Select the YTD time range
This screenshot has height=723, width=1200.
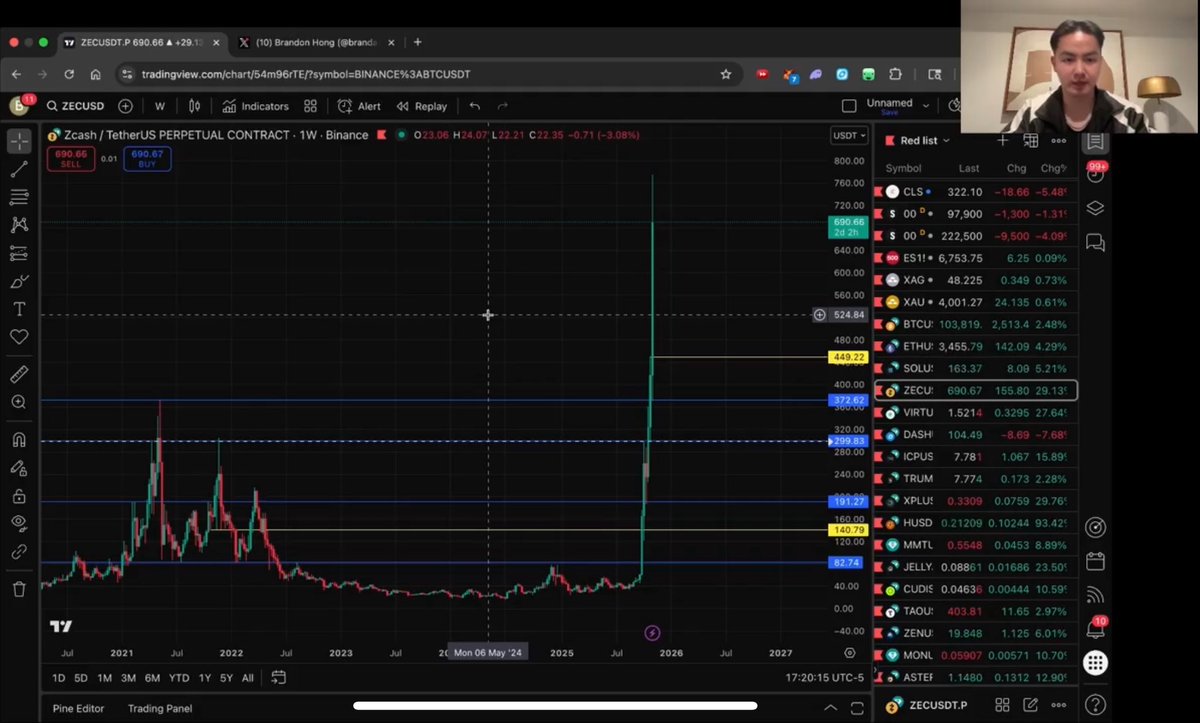click(179, 678)
